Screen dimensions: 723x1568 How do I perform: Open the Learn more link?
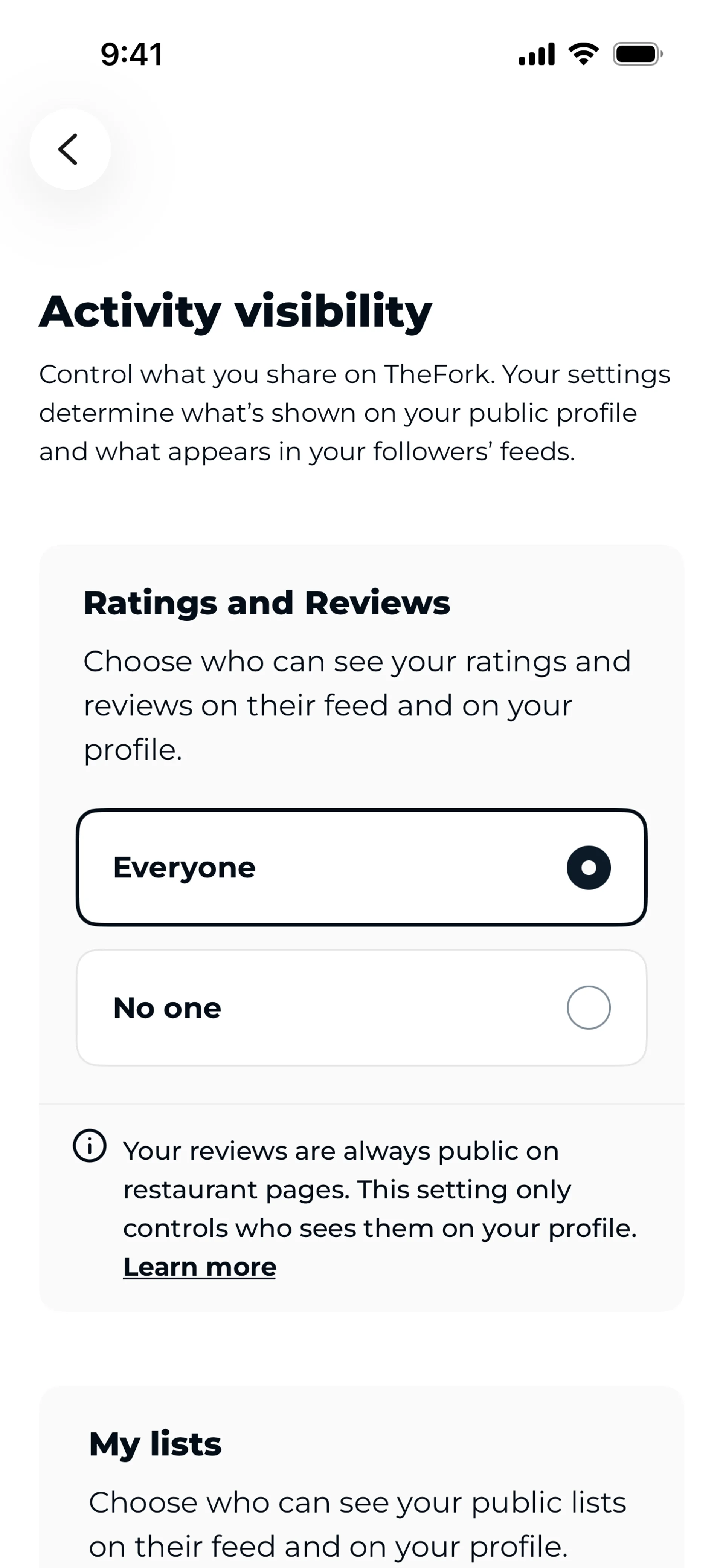tap(200, 1267)
